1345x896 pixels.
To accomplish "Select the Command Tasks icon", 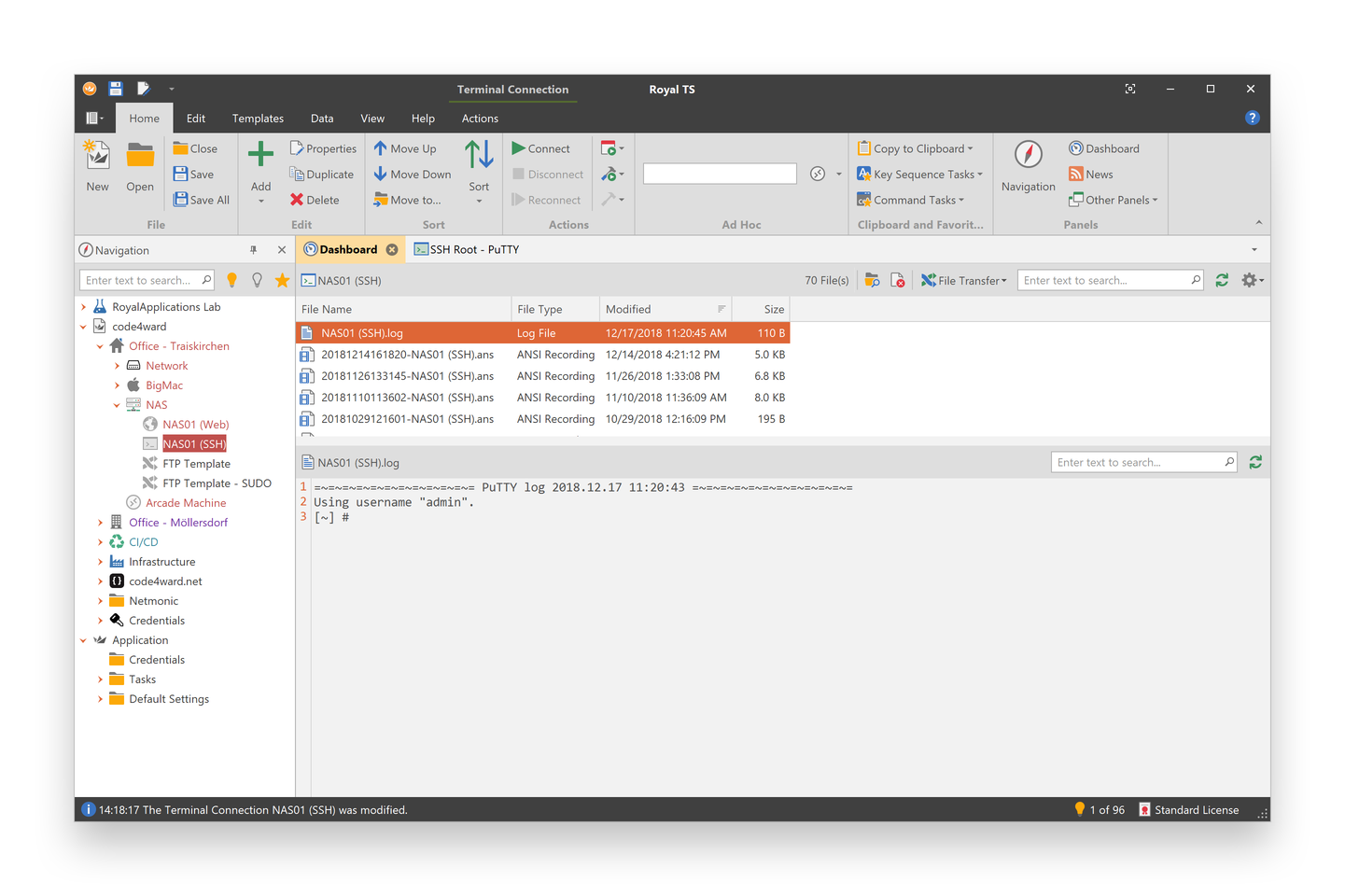I will click(x=863, y=199).
